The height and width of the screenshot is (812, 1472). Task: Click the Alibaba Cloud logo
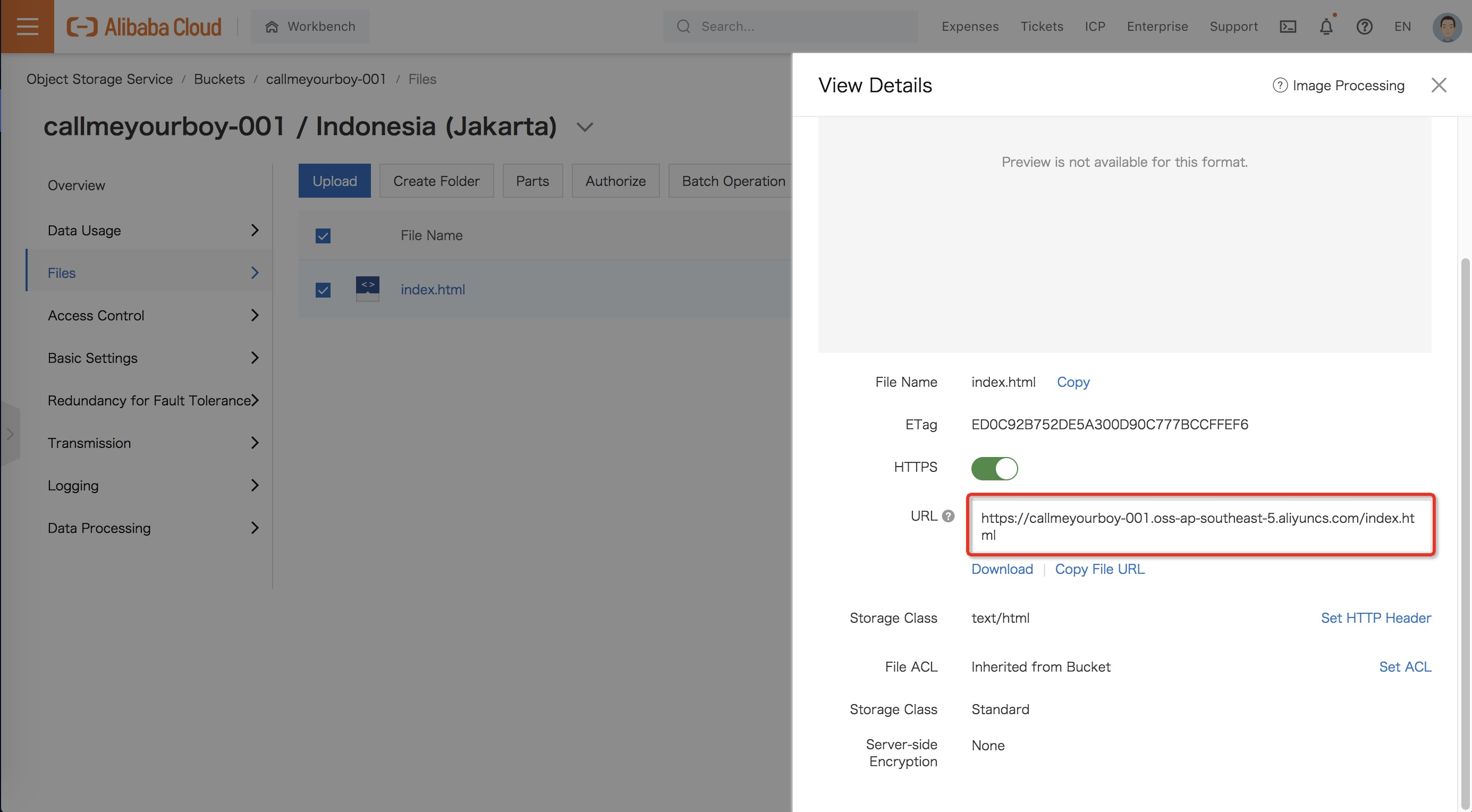tap(144, 27)
